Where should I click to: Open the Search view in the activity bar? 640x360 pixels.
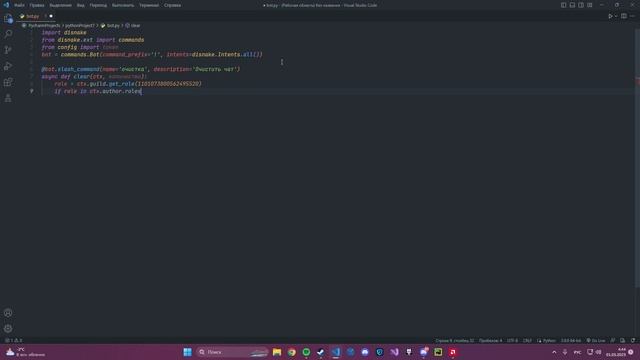[x=8, y=34]
